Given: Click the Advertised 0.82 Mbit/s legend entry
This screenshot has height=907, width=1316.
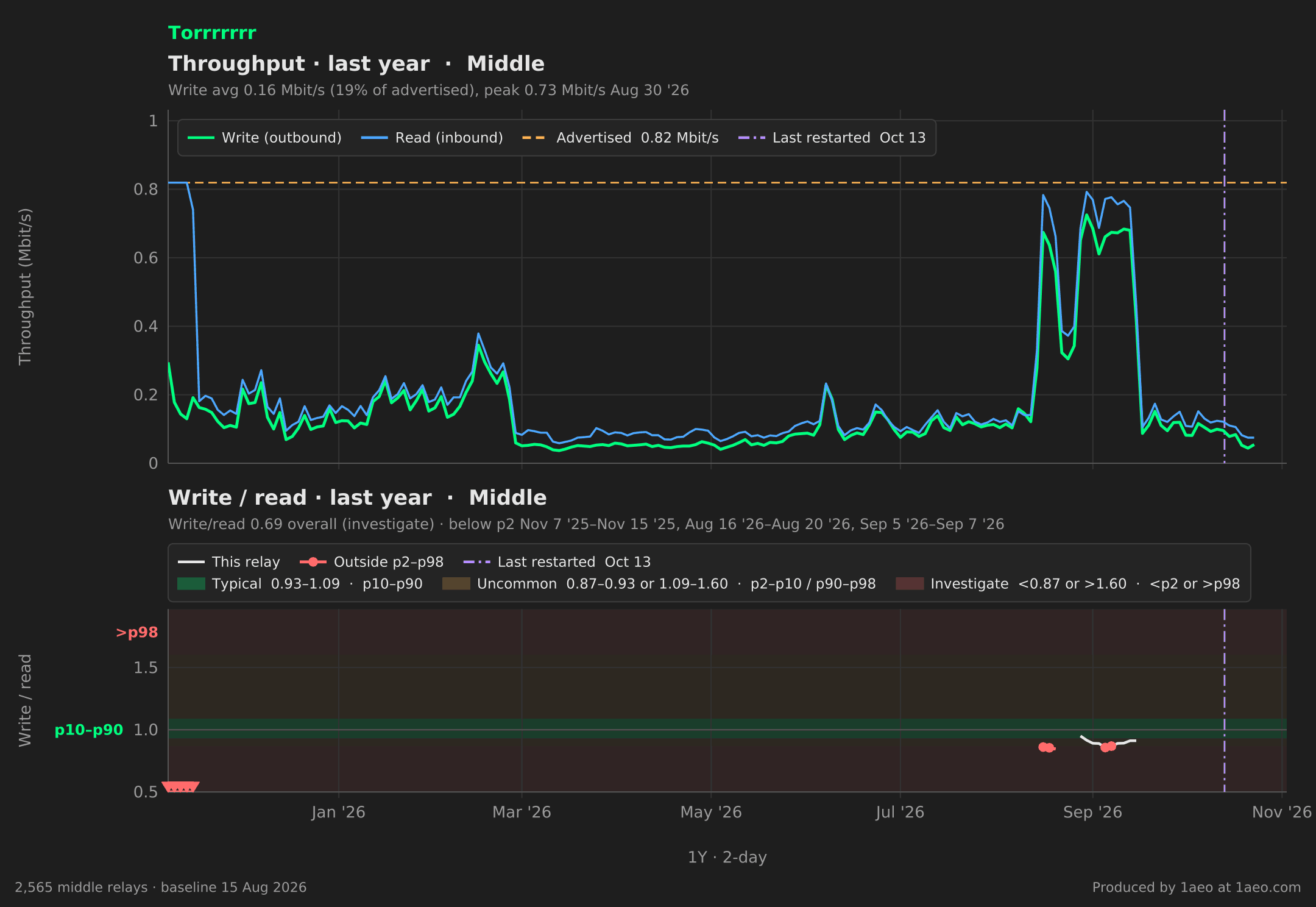Looking at the screenshot, I should [x=620, y=138].
